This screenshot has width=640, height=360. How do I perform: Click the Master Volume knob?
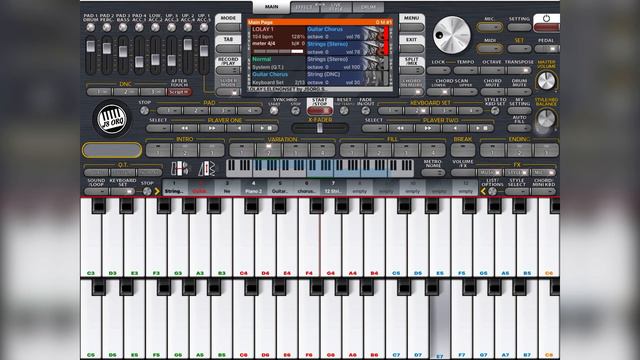(x=546, y=81)
